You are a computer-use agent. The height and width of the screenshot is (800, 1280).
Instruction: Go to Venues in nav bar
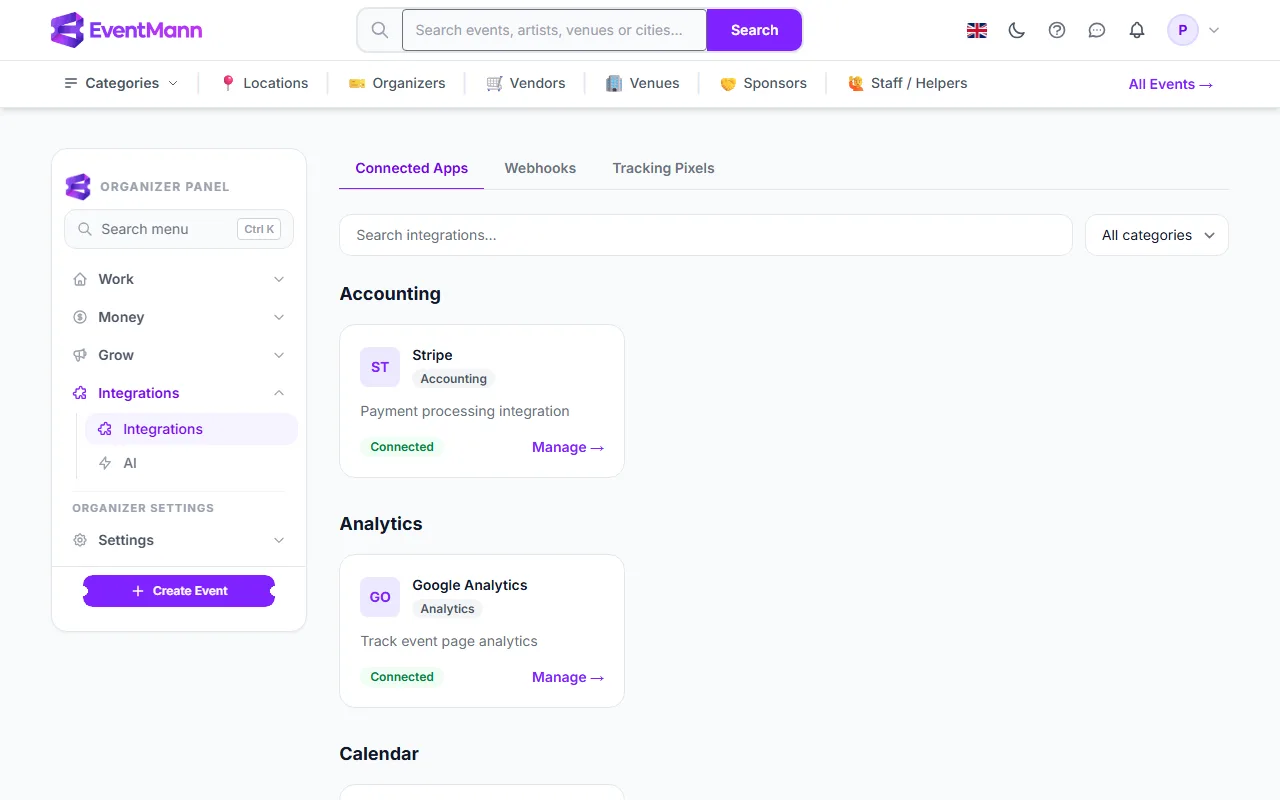click(643, 83)
